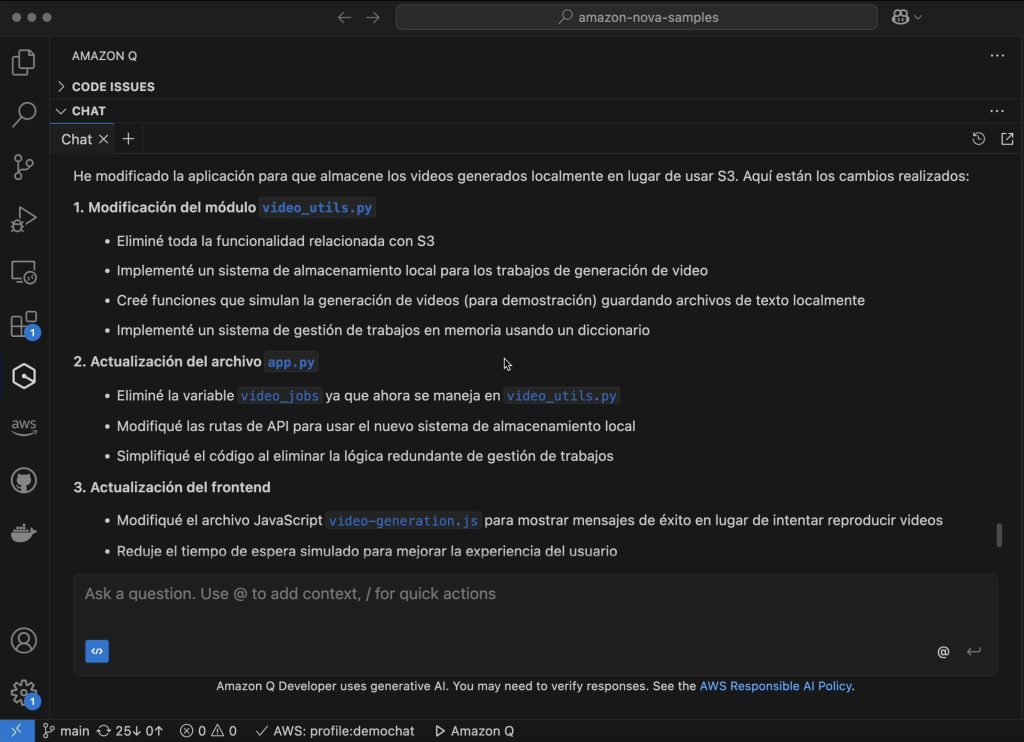Add a new chat tab
Screen dimensions: 1024x742
tap(128, 139)
